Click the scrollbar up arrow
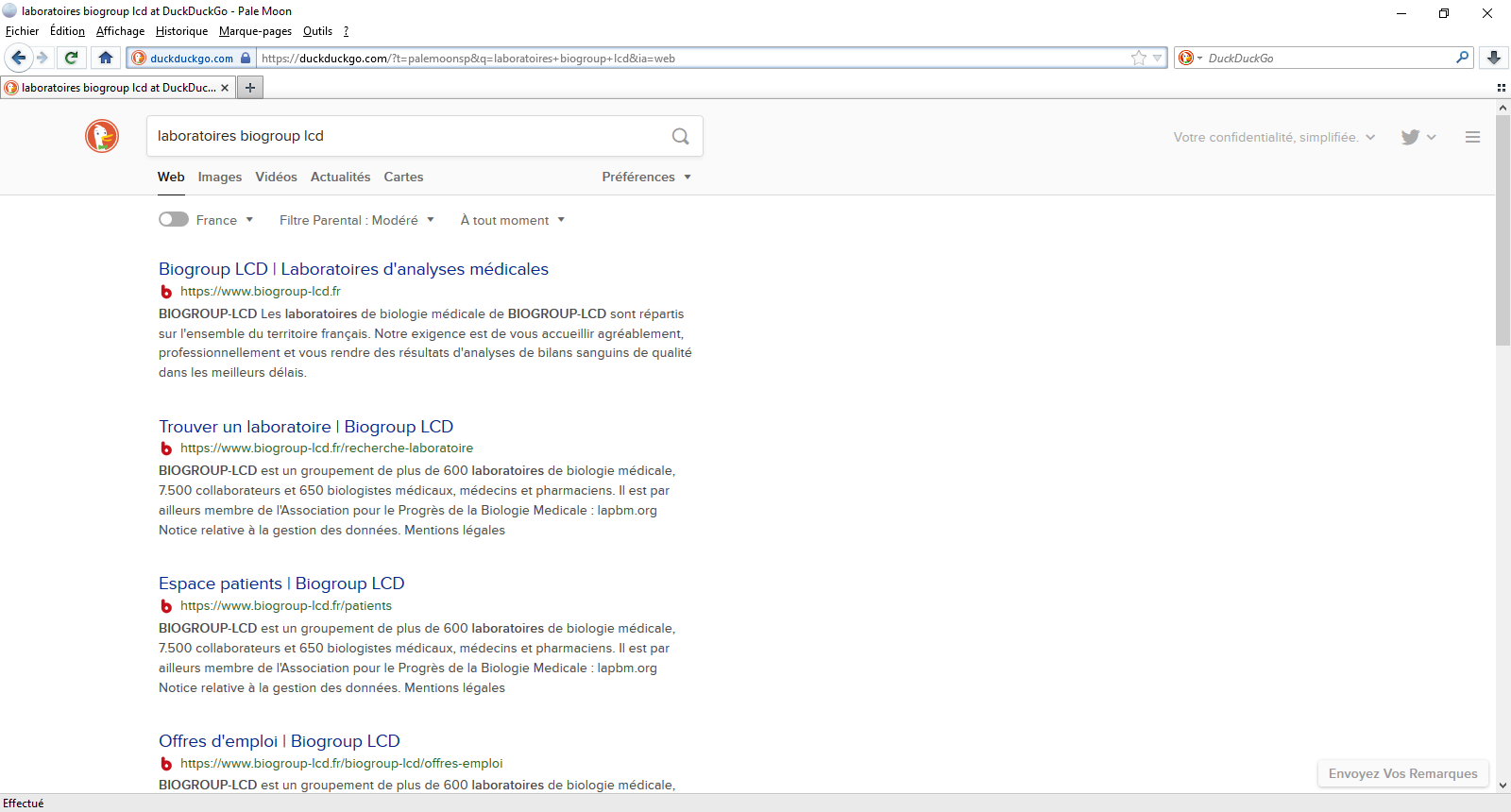The width and height of the screenshot is (1511, 812). (x=1503, y=108)
